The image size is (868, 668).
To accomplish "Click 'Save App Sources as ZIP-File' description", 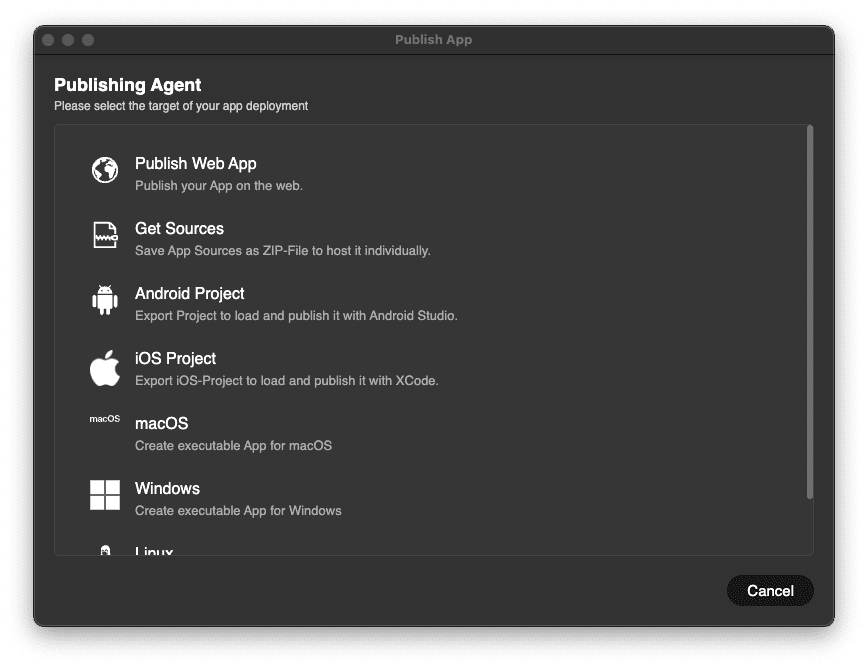I will [x=282, y=251].
